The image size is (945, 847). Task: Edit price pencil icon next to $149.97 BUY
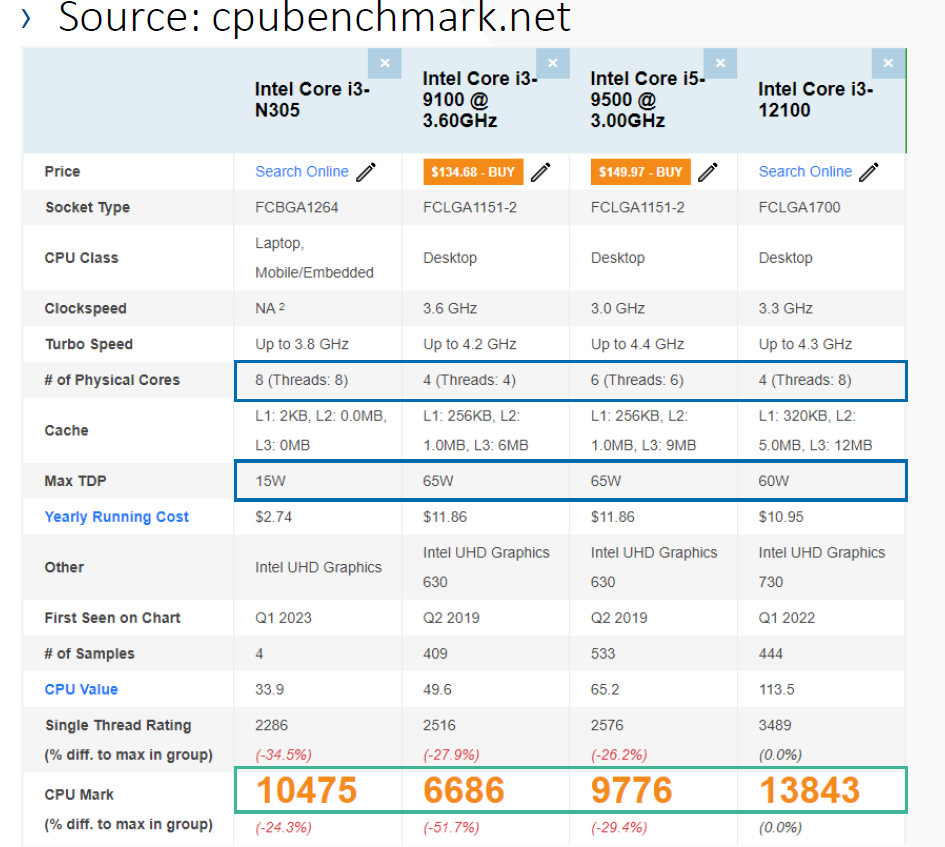click(x=708, y=172)
